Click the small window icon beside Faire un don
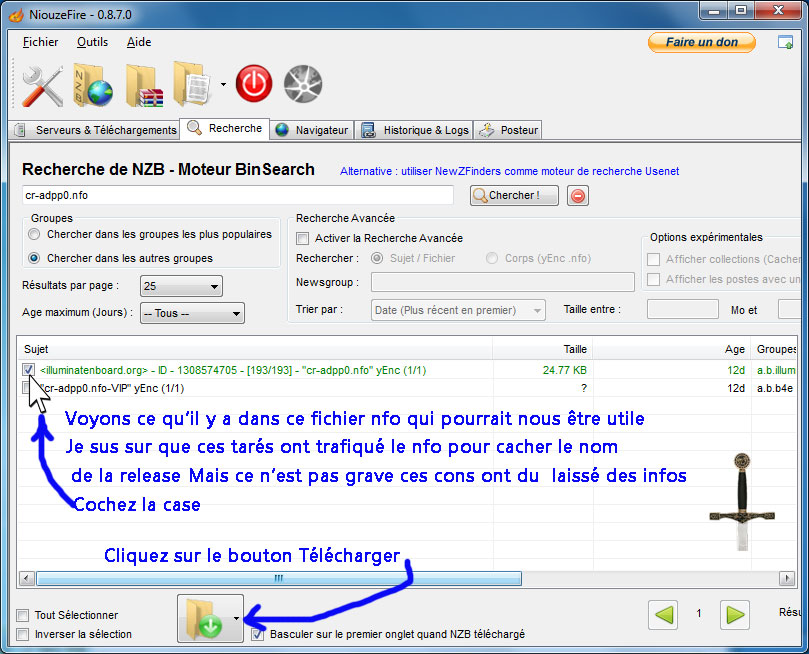This screenshot has width=809, height=654. tap(785, 42)
